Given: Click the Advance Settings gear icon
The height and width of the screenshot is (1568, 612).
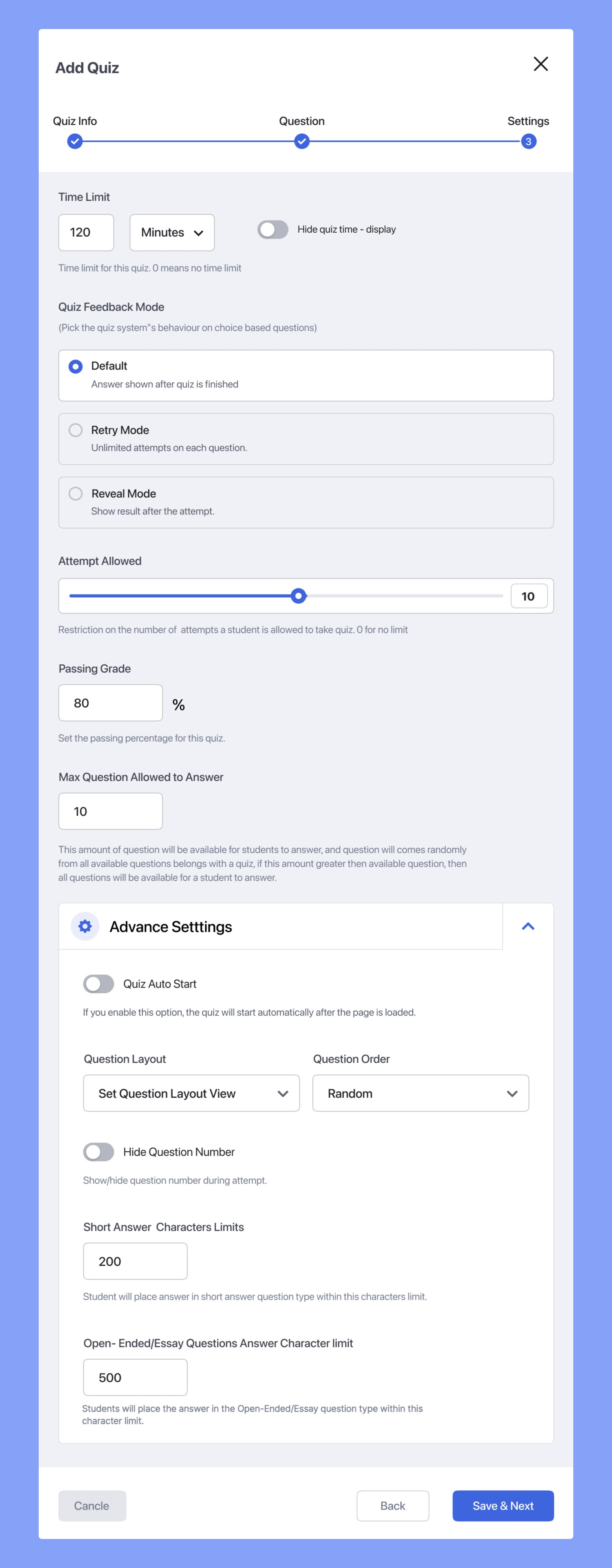Looking at the screenshot, I should [85, 926].
